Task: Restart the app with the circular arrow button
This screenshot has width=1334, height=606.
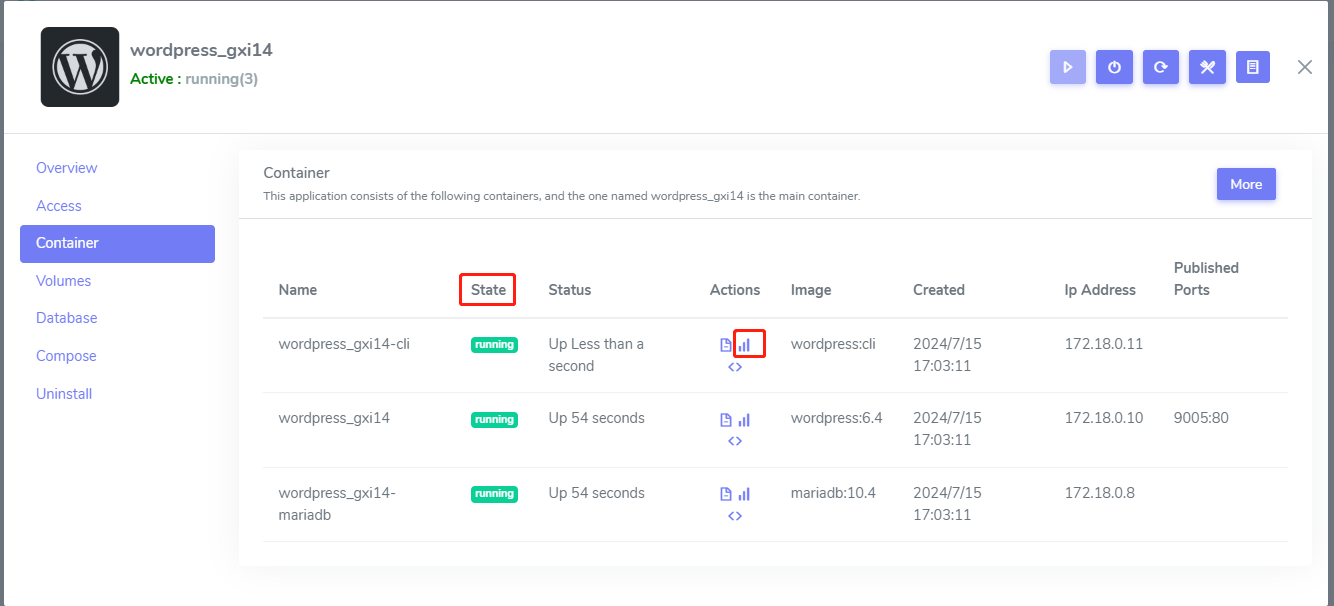Action: click(1160, 67)
